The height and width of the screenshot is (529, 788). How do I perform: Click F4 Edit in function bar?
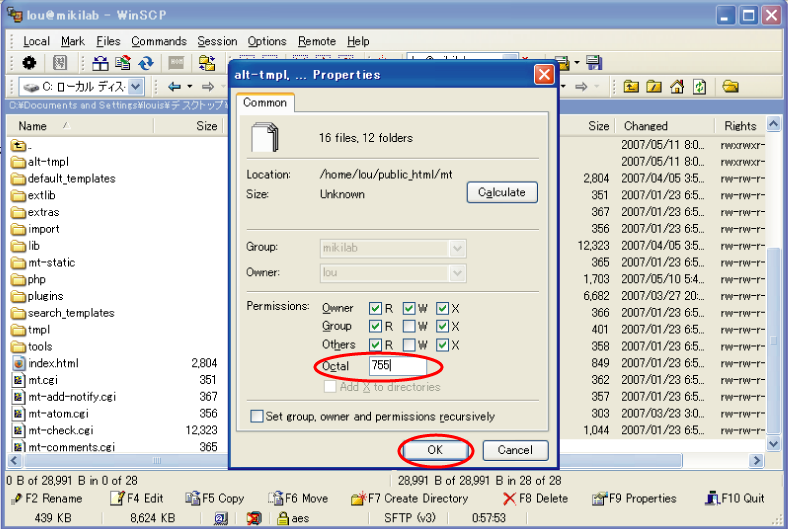point(137,498)
